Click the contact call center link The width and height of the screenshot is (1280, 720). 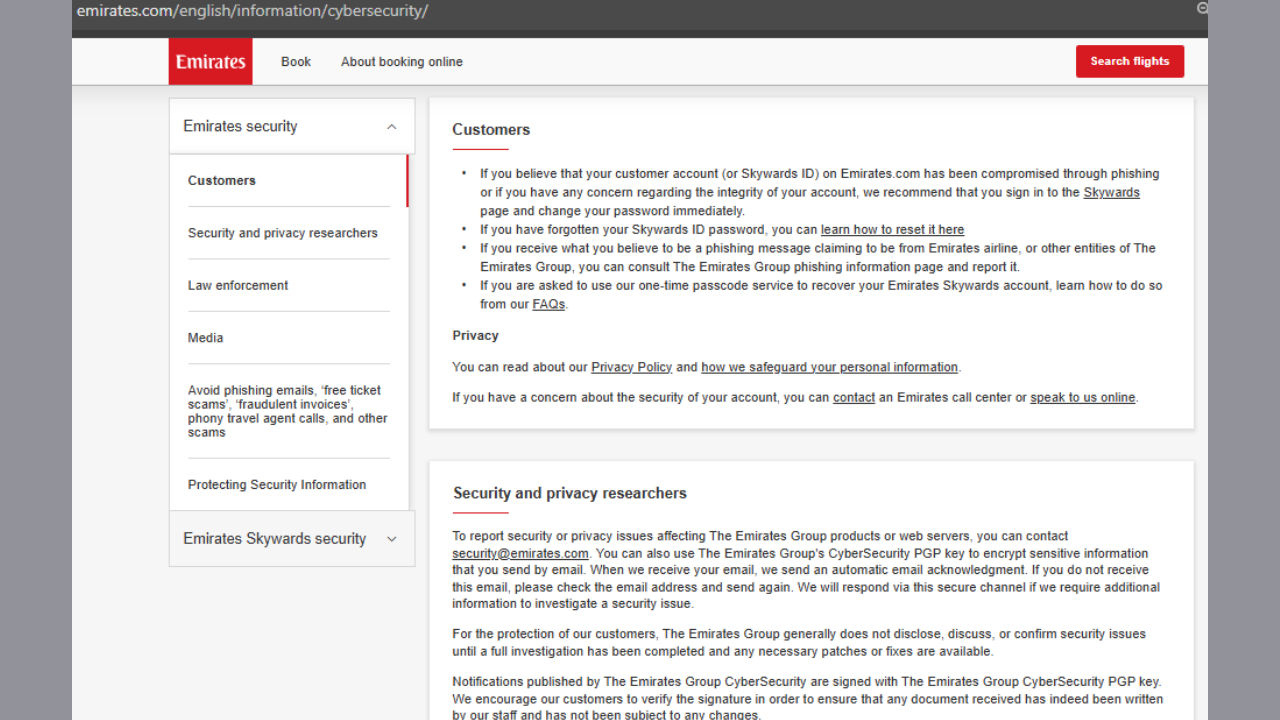pos(853,397)
